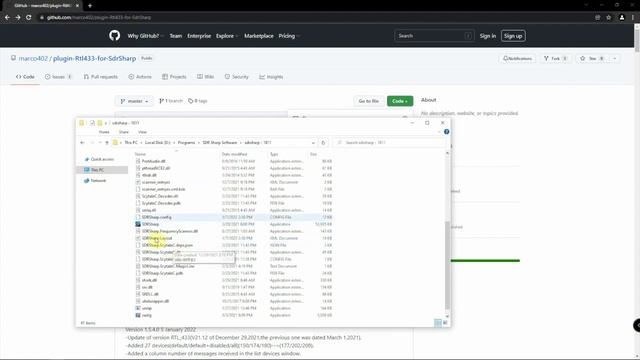Open the star list dropdown arrow
This screenshot has width=640, height=360.
[614, 58]
